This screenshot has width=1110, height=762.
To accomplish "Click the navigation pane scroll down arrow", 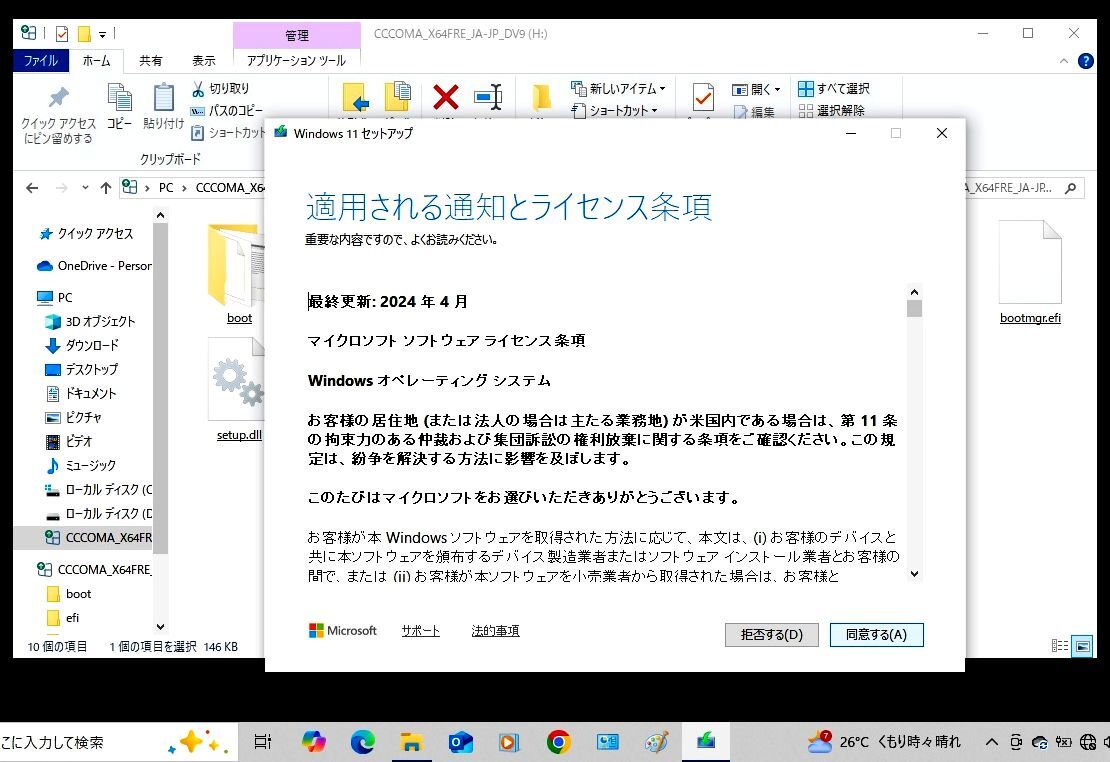I will 161,626.
